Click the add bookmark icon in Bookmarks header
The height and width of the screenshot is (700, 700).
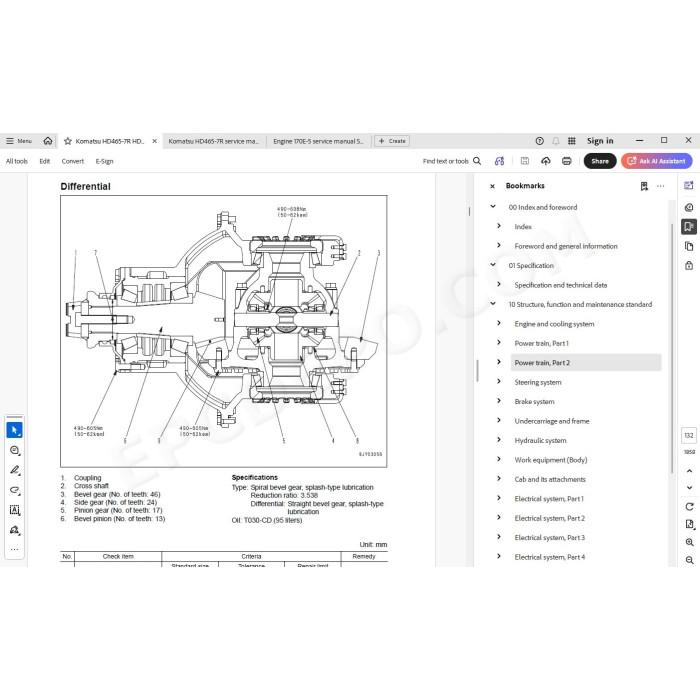pos(644,186)
